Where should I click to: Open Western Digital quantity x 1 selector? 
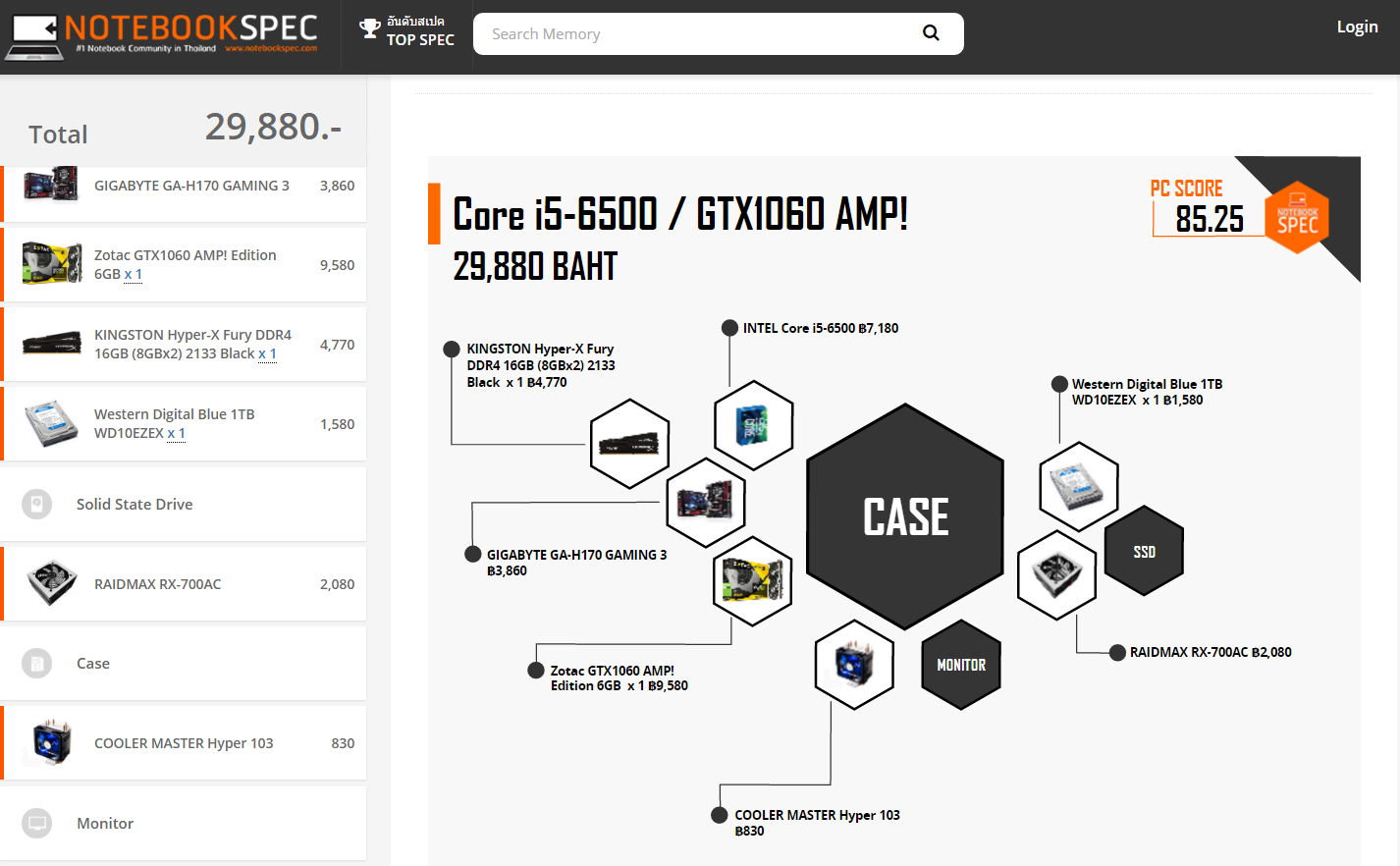(x=176, y=434)
